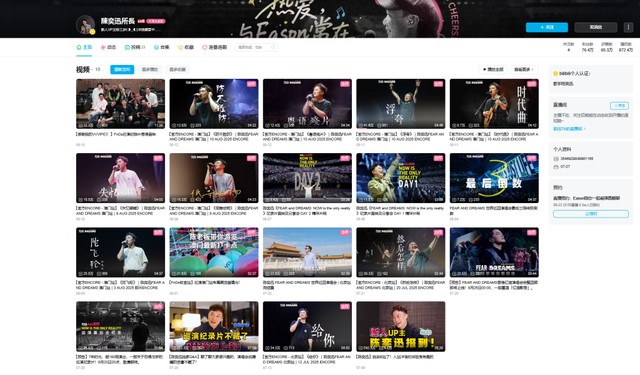Open the 主页 home tab icon

(x=79, y=47)
